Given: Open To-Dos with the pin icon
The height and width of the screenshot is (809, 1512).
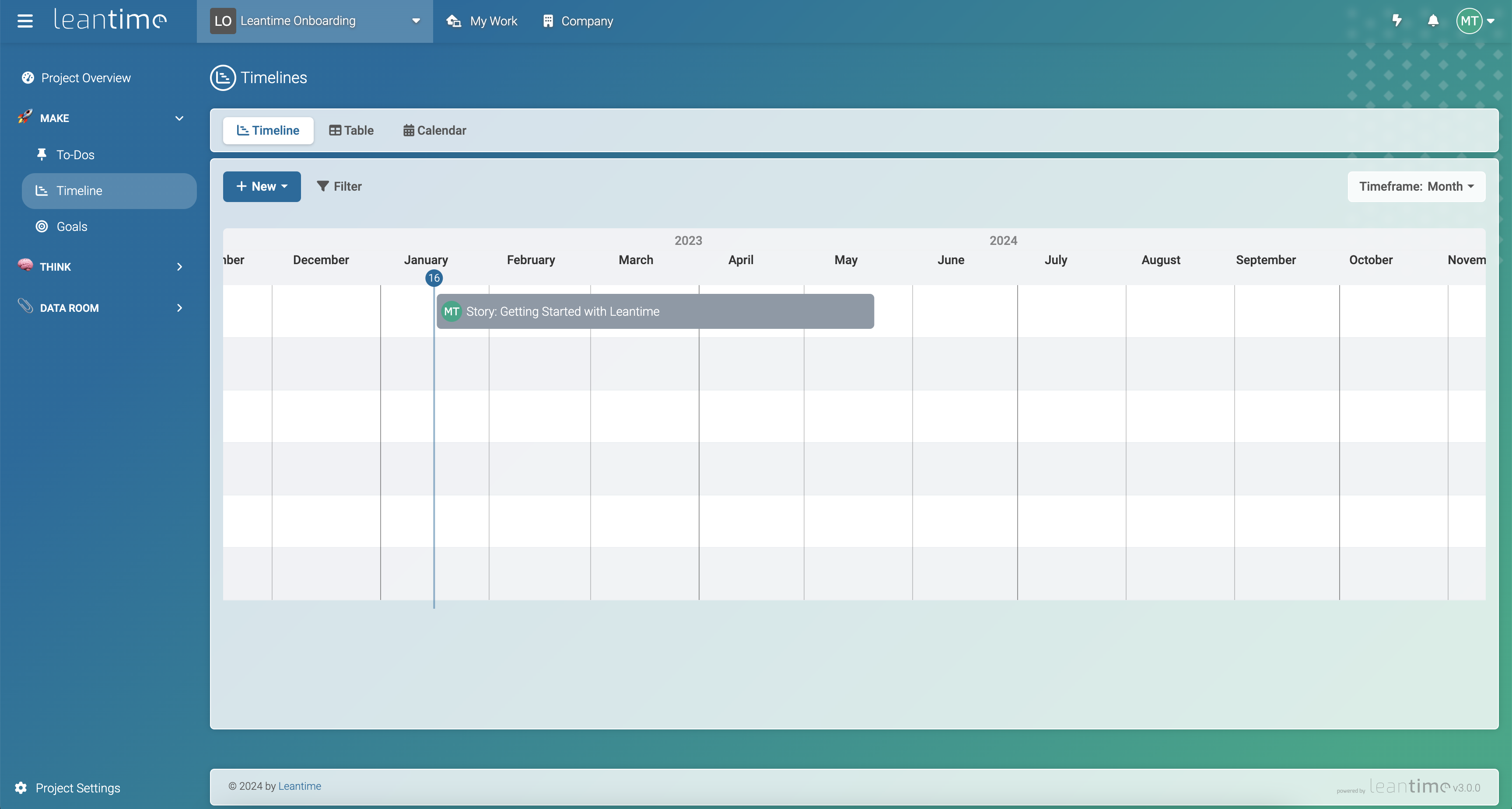Looking at the screenshot, I should pos(42,155).
